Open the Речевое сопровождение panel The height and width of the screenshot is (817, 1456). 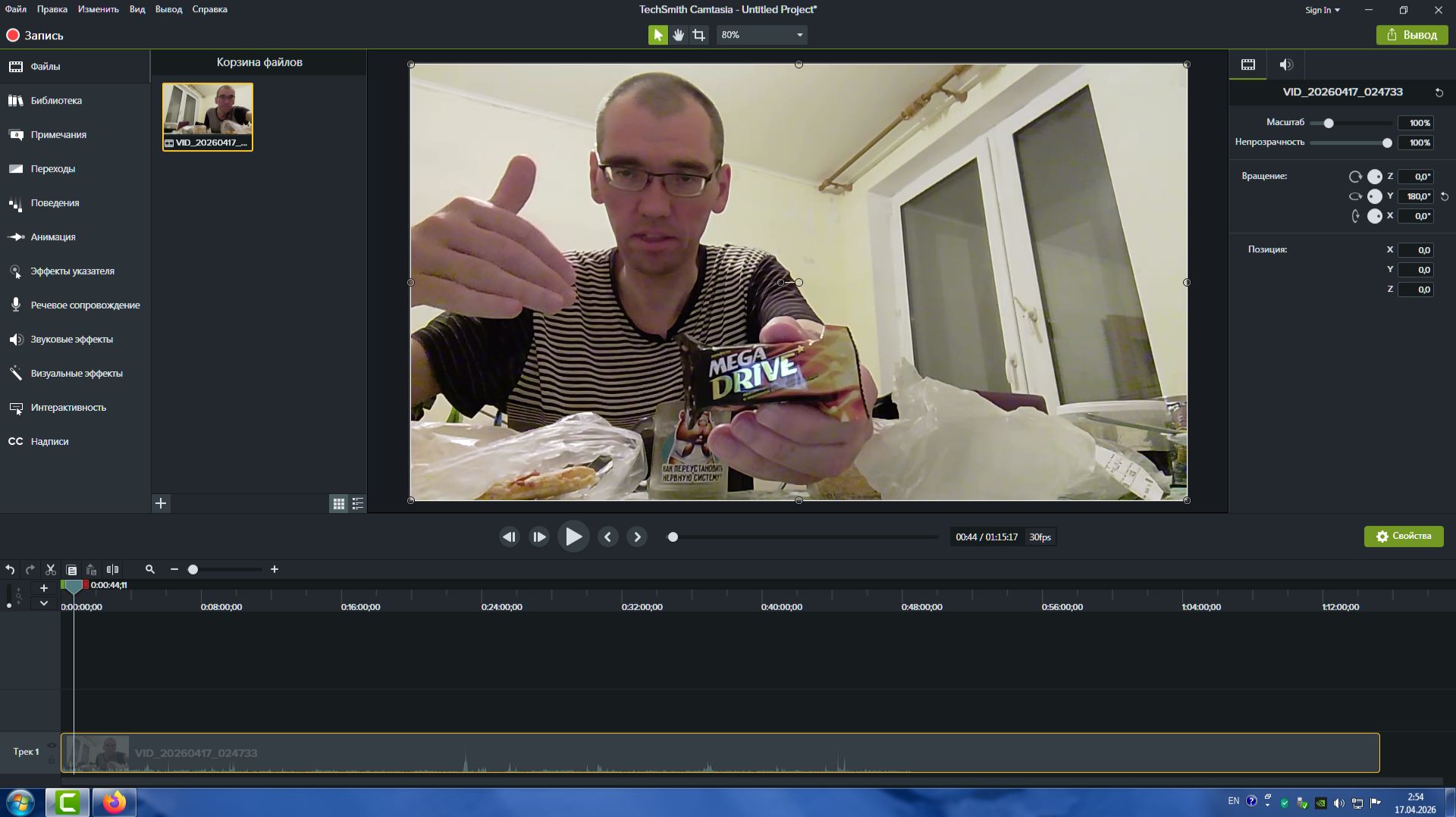point(75,305)
